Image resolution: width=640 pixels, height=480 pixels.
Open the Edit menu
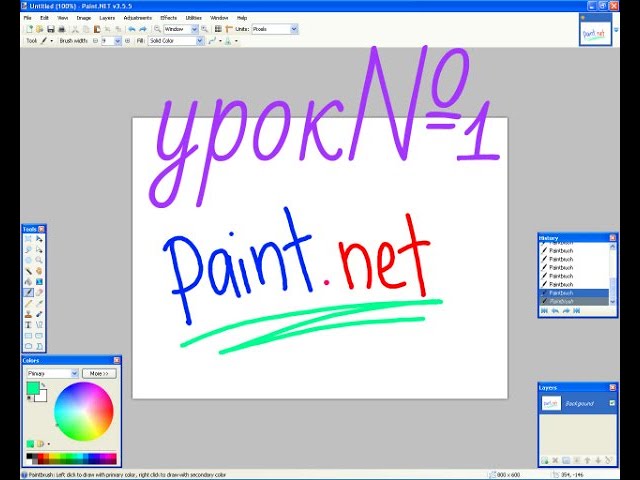[x=44, y=18]
